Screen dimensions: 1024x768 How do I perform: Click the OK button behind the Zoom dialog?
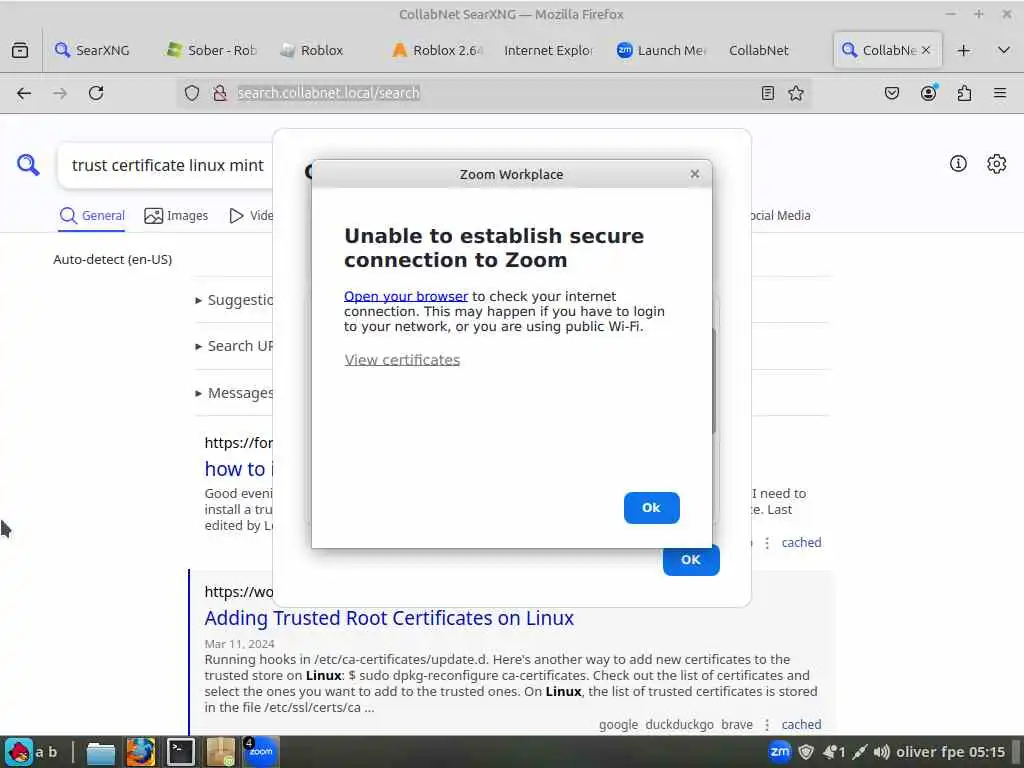click(x=691, y=560)
